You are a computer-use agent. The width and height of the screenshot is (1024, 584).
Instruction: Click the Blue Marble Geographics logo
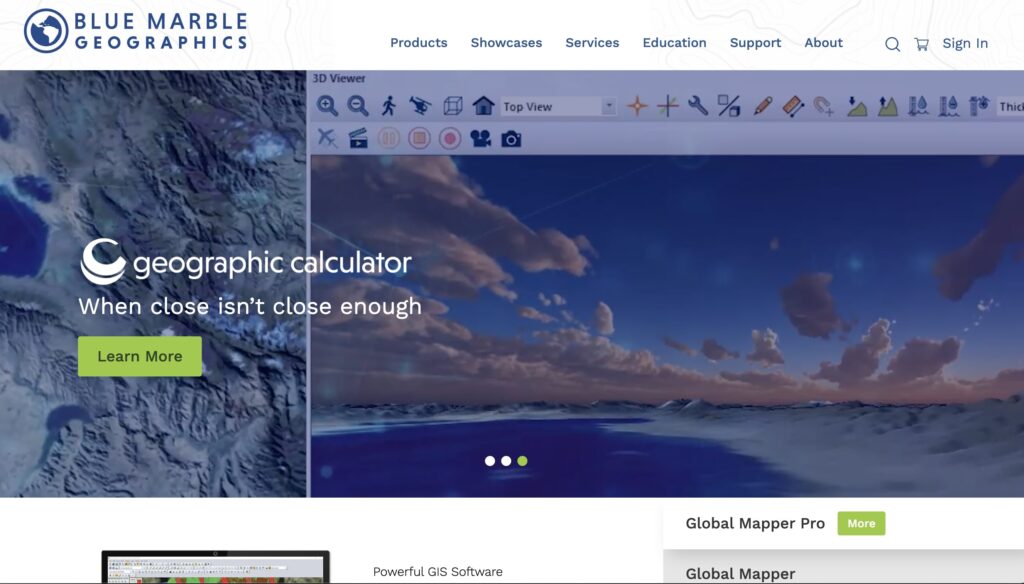coord(136,31)
